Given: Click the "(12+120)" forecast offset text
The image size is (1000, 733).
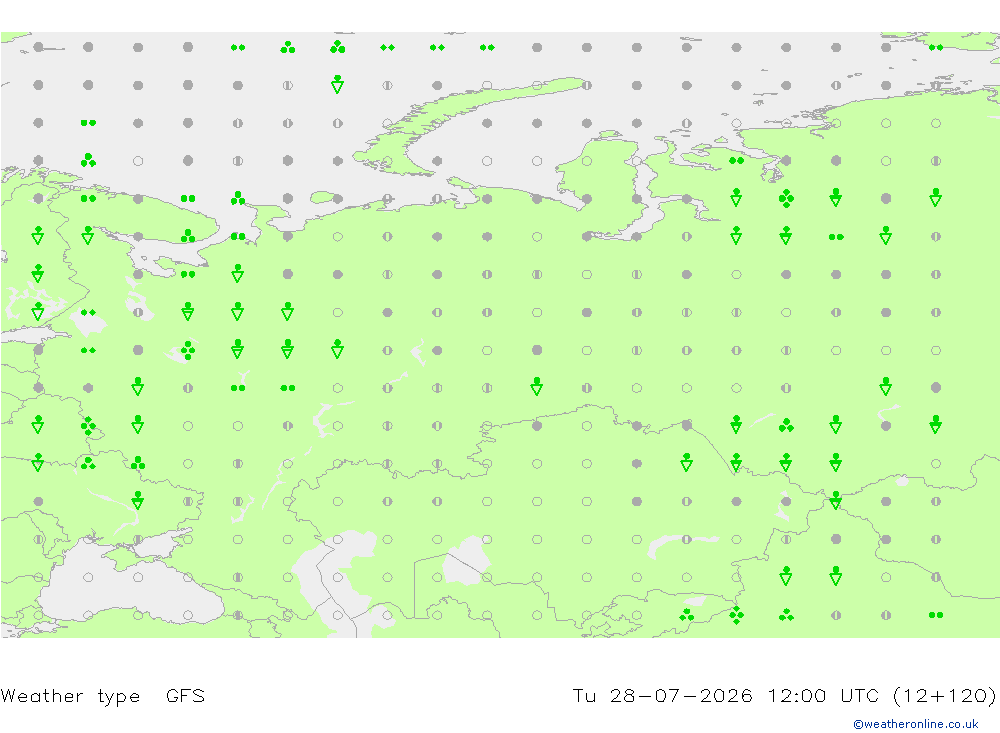Looking at the screenshot, I should 944,695.
